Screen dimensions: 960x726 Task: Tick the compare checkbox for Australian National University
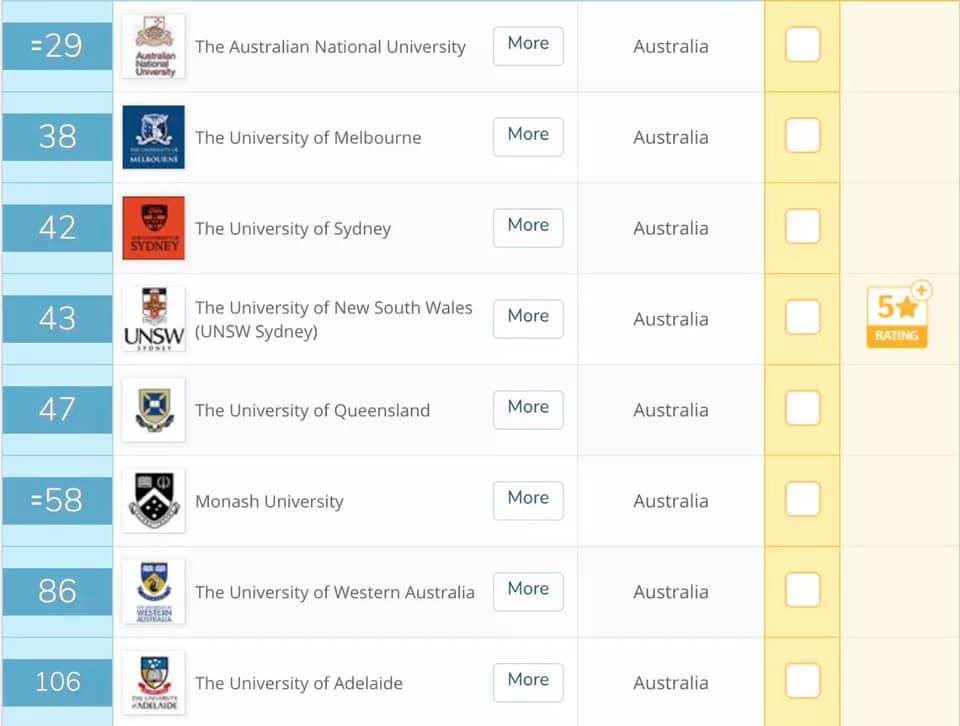803,45
